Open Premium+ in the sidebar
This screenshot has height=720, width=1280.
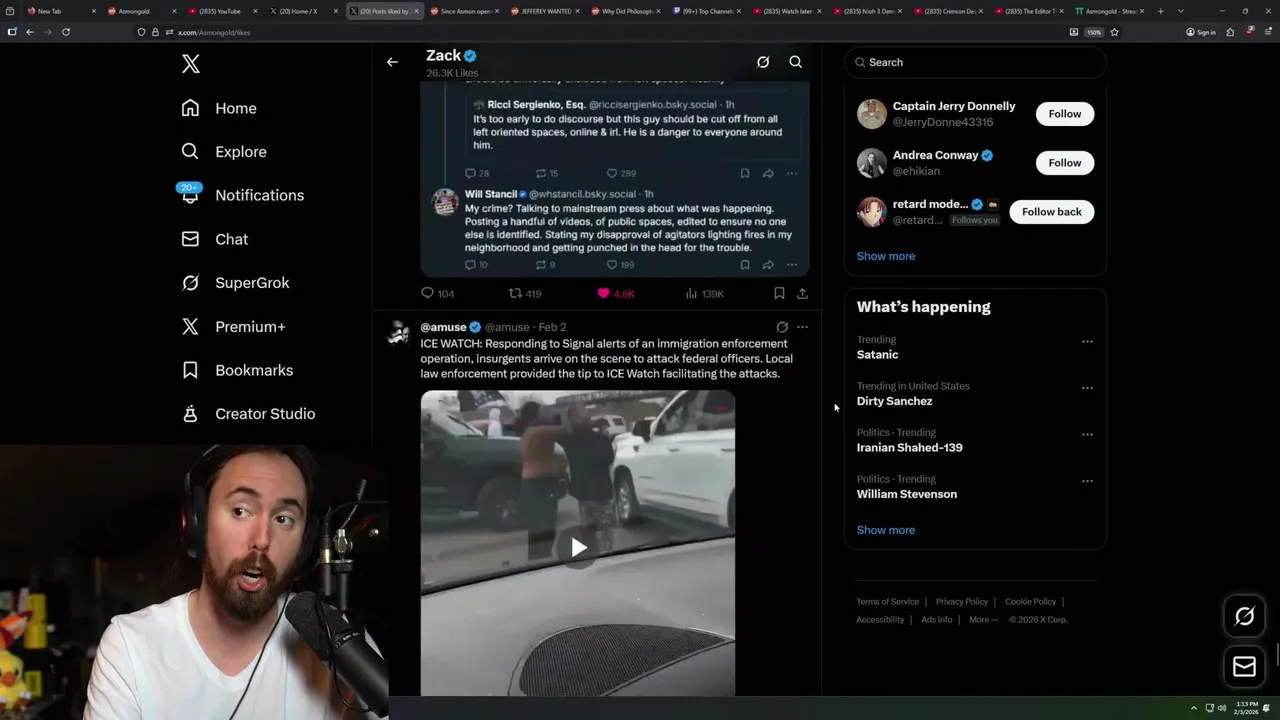pyautogui.click(x=233, y=327)
